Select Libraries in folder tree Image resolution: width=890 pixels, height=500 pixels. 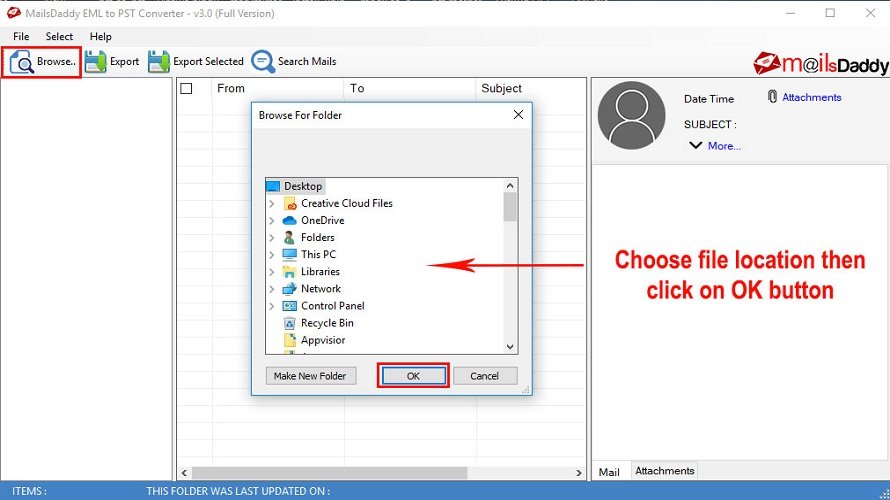tap(320, 271)
